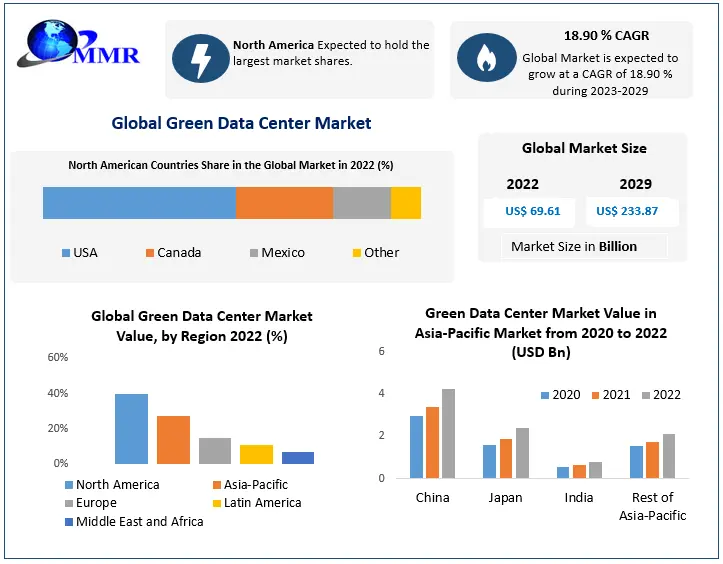The image size is (723, 564).
Task: Click the 2021 legend entry in Asia-Pacific chart
Action: (609, 395)
